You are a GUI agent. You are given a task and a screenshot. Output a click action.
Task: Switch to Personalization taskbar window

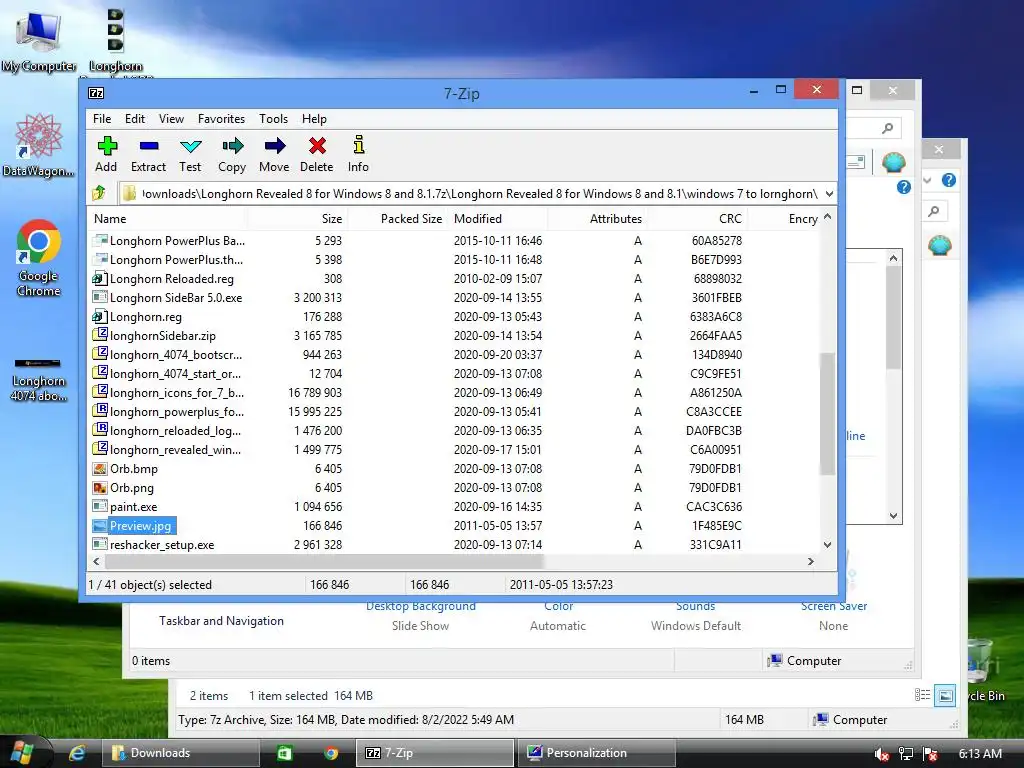tap(596, 753)
